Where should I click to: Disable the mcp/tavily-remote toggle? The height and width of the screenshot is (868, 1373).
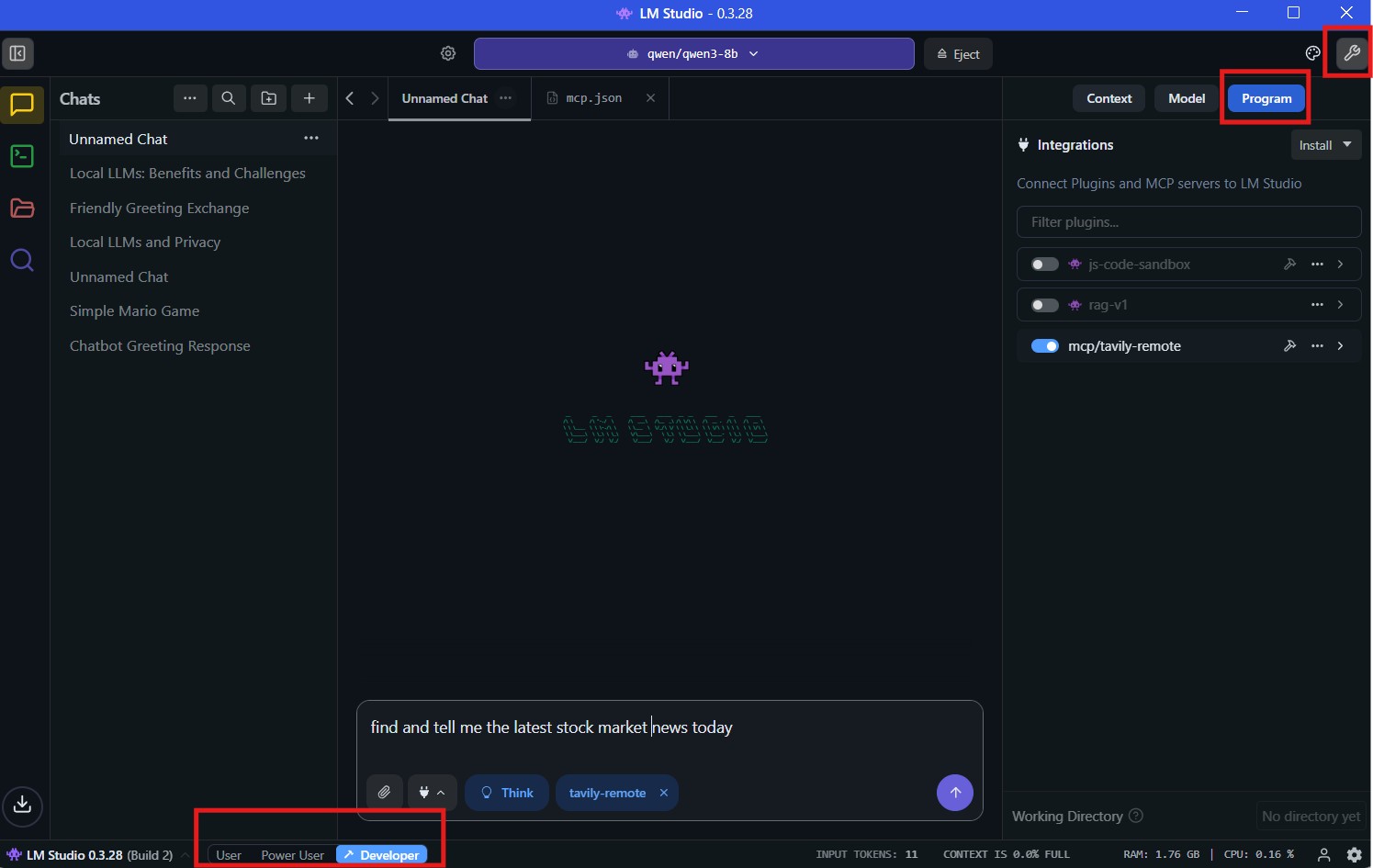coord(1044,346)
